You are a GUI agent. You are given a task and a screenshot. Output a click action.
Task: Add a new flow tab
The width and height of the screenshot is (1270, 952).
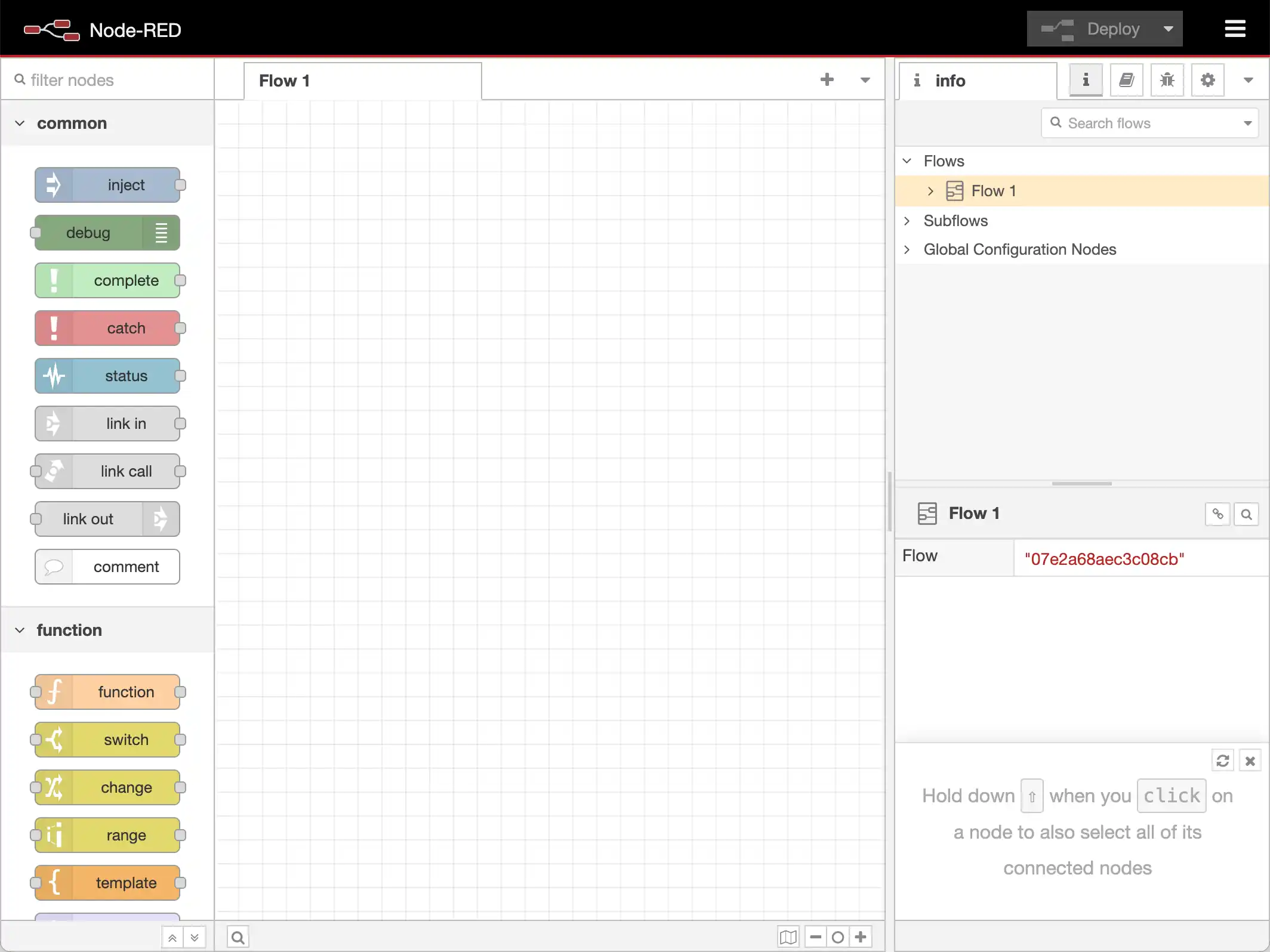point(827,80)
